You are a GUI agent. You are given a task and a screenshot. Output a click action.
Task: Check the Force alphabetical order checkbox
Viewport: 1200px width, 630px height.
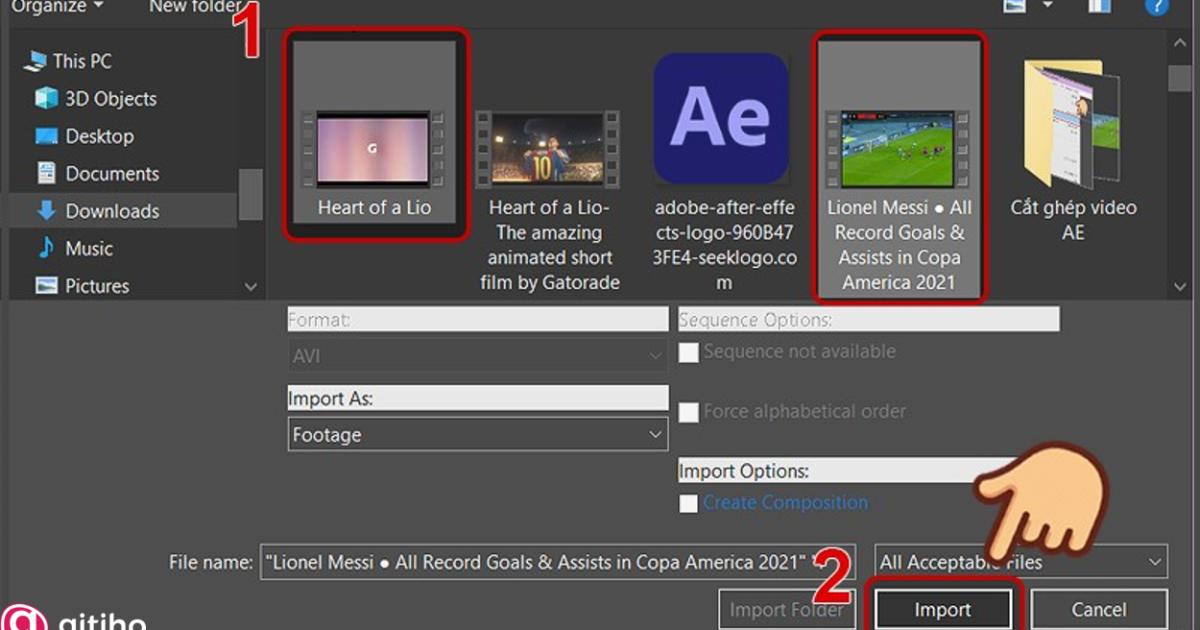[x=688, y=412]
